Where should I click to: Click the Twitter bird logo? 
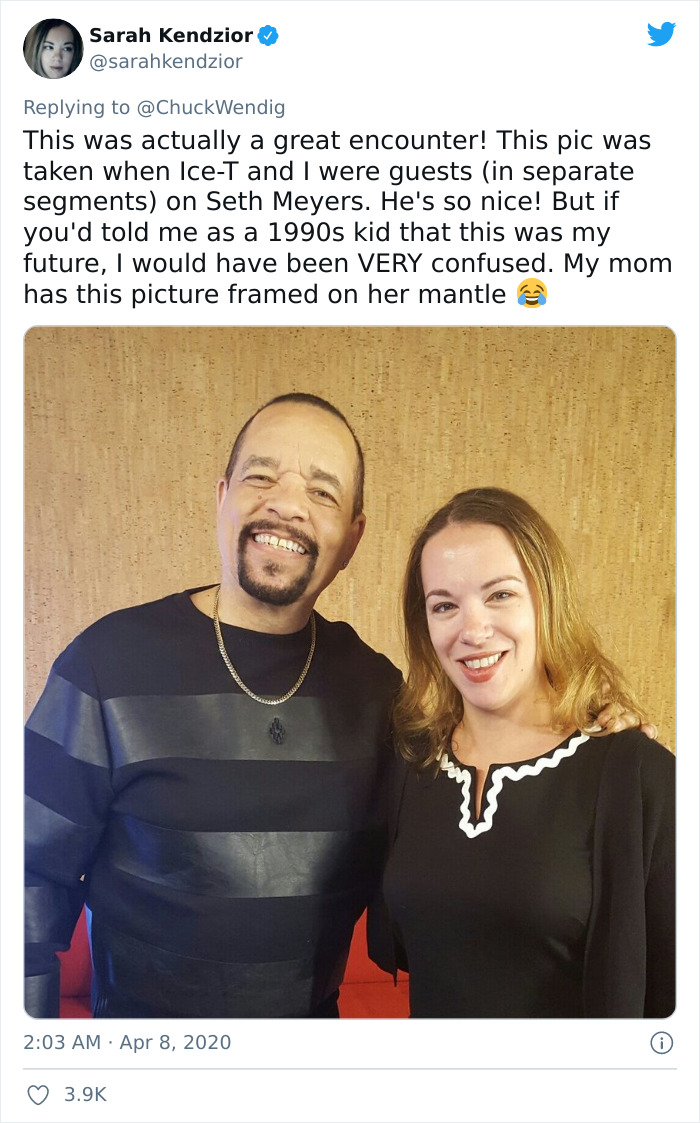663,36
